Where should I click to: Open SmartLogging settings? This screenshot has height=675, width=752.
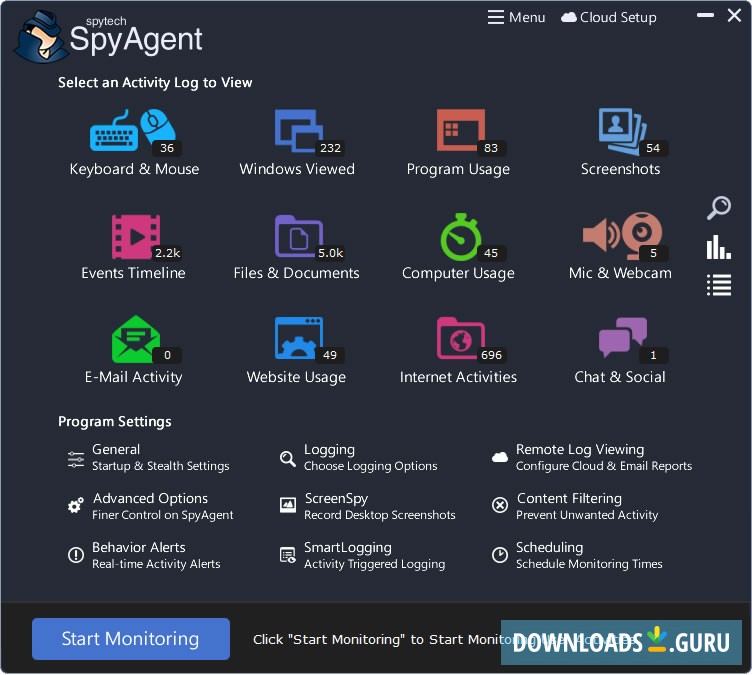[x=348, y=547]
